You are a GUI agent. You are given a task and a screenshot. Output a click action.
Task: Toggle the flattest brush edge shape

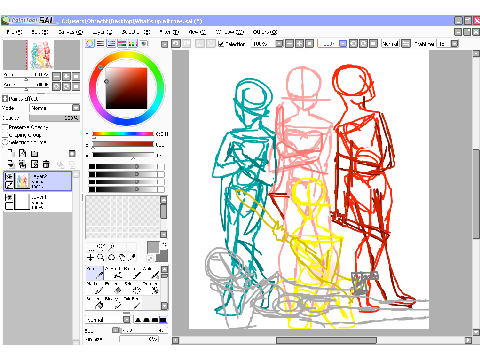click(x=163, y=320)
